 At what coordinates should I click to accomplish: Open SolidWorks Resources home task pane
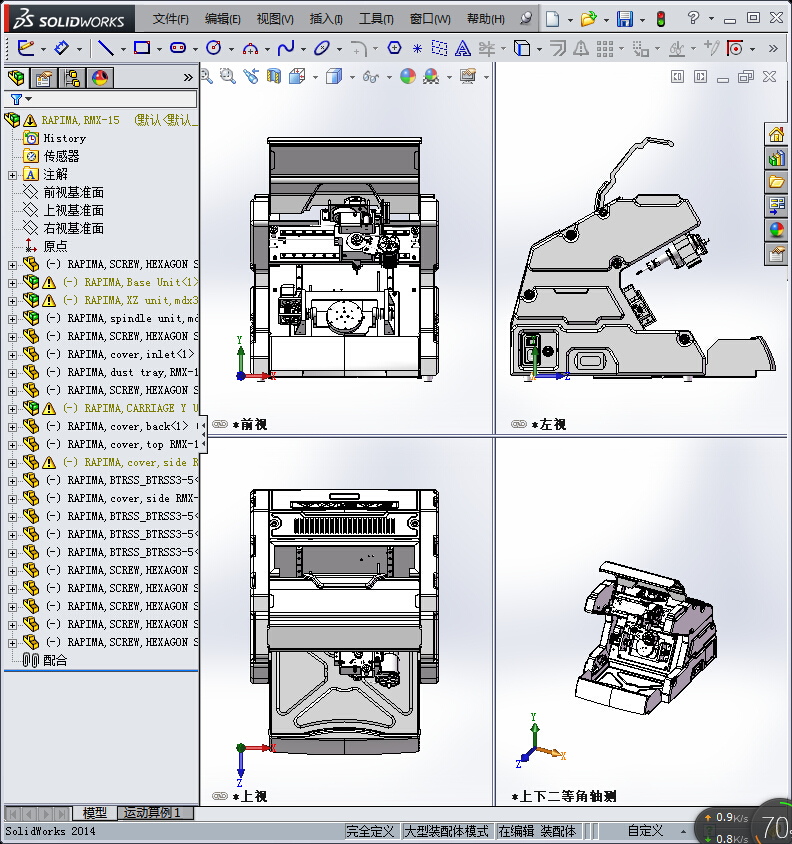coord(776,135)
